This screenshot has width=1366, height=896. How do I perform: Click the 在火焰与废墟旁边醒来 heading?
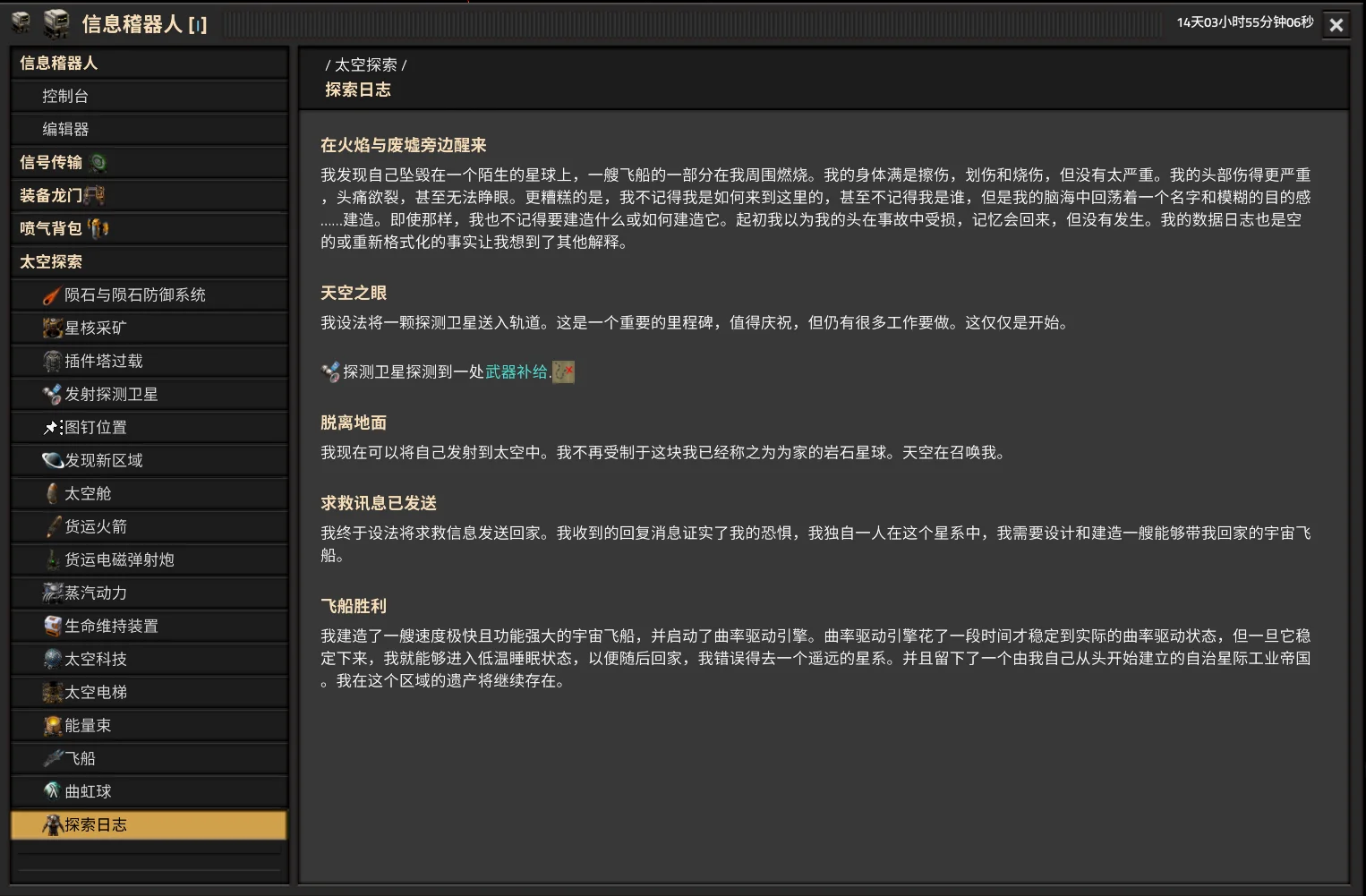404,145
